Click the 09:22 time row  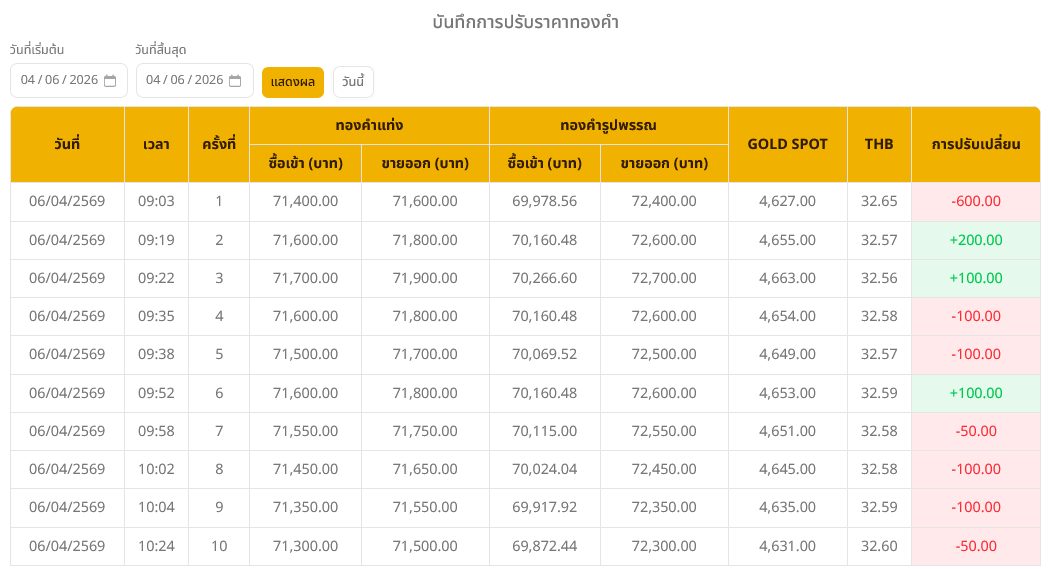click(x=156, y=278)
